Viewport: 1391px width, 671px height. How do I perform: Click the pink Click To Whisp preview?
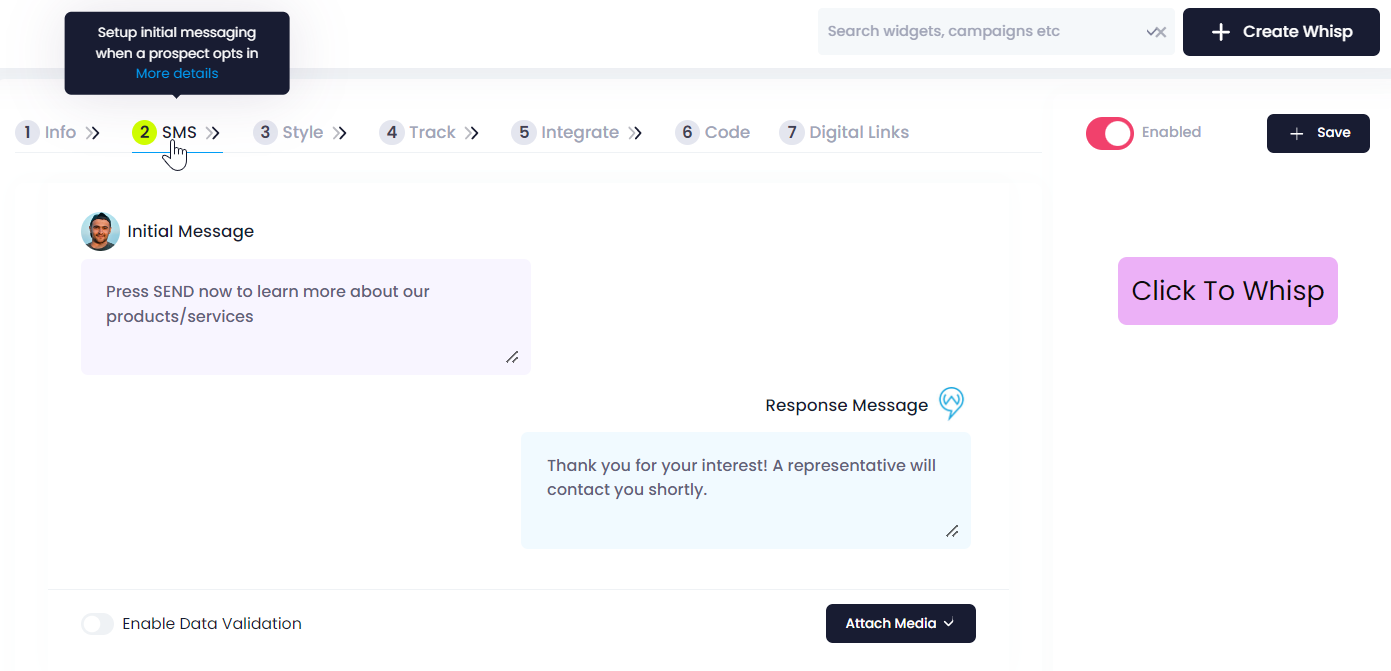pos(1228,291)
